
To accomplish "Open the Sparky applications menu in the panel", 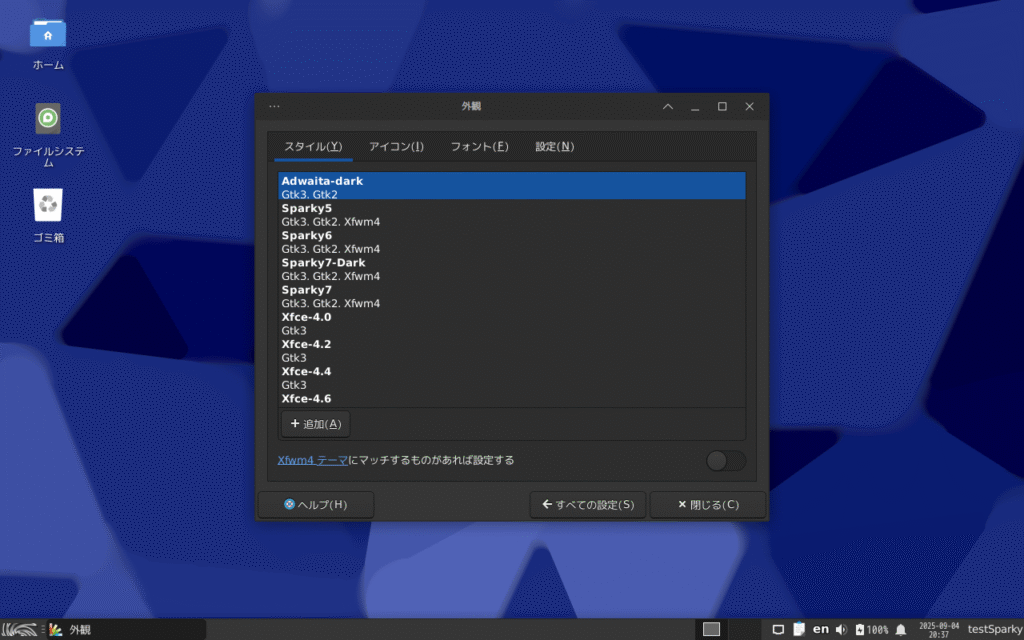I will [21, 629].
